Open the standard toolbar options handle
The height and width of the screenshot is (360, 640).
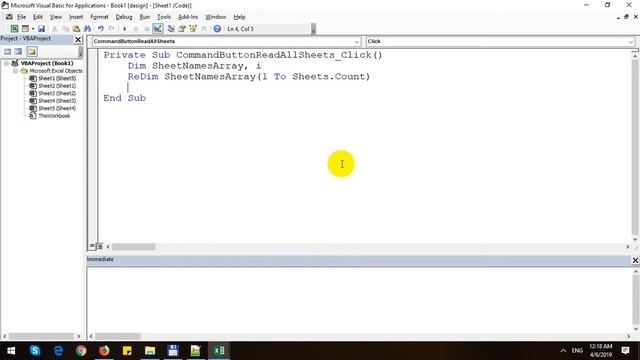(313, 29)
